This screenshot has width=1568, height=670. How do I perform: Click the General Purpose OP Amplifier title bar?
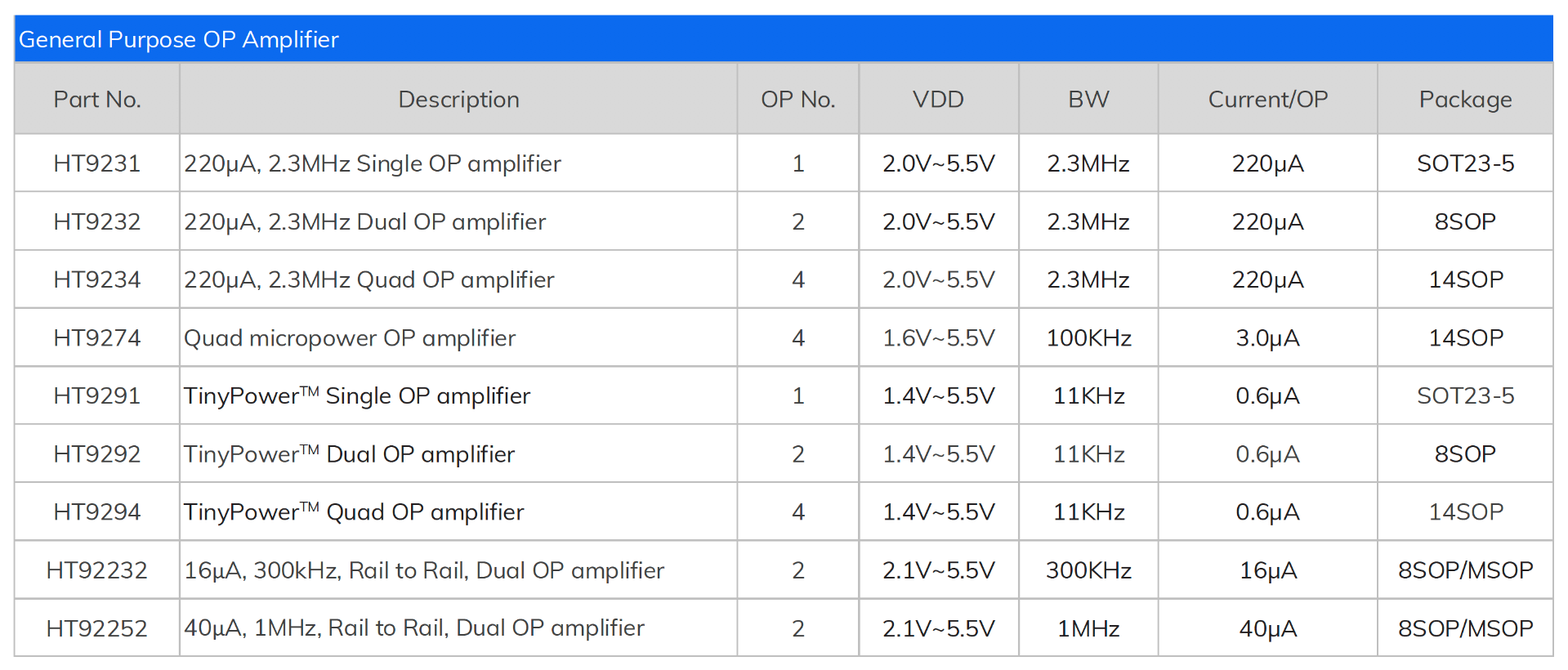click(178, 39)
